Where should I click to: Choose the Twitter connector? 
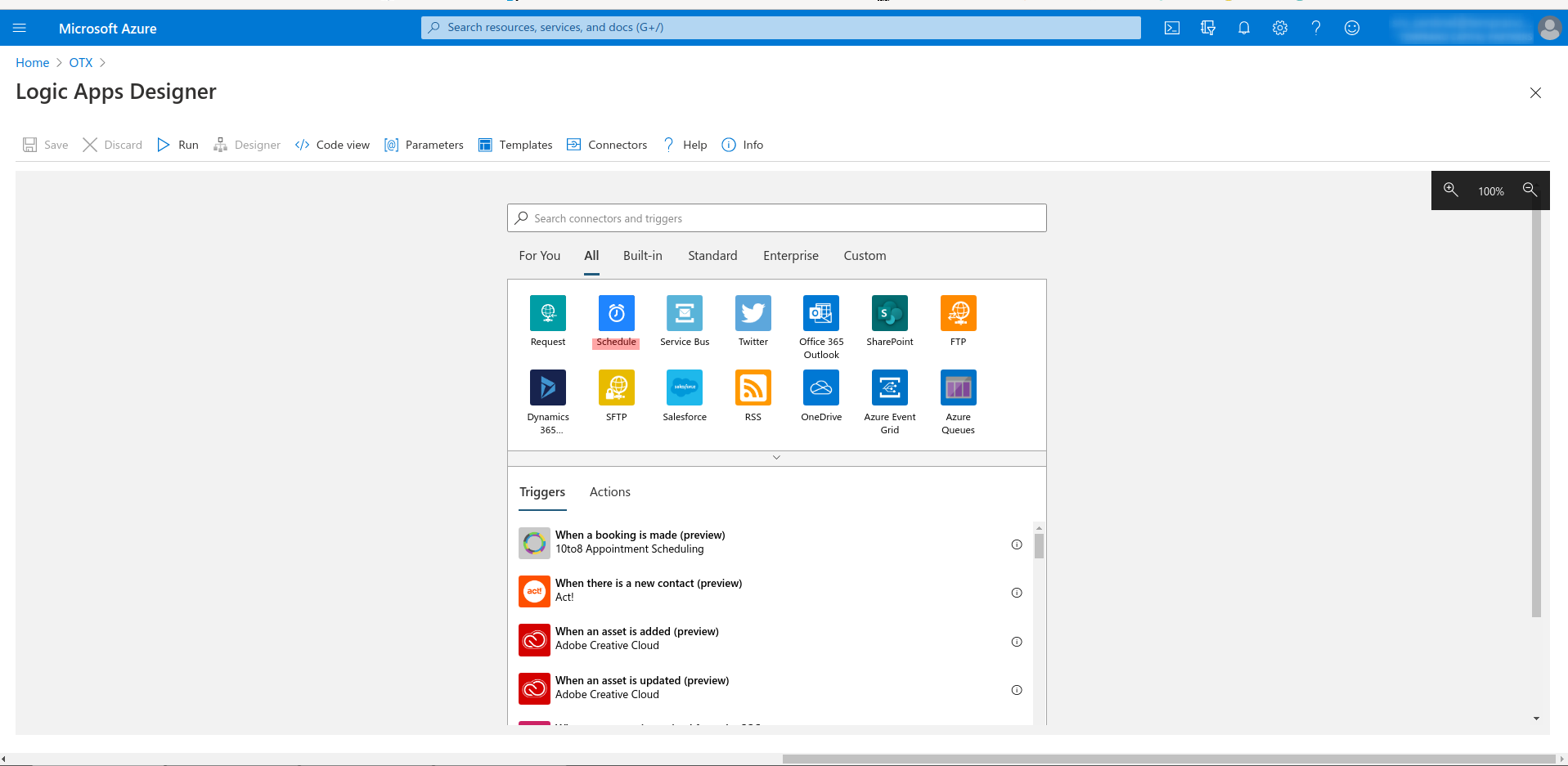point(753,313)
